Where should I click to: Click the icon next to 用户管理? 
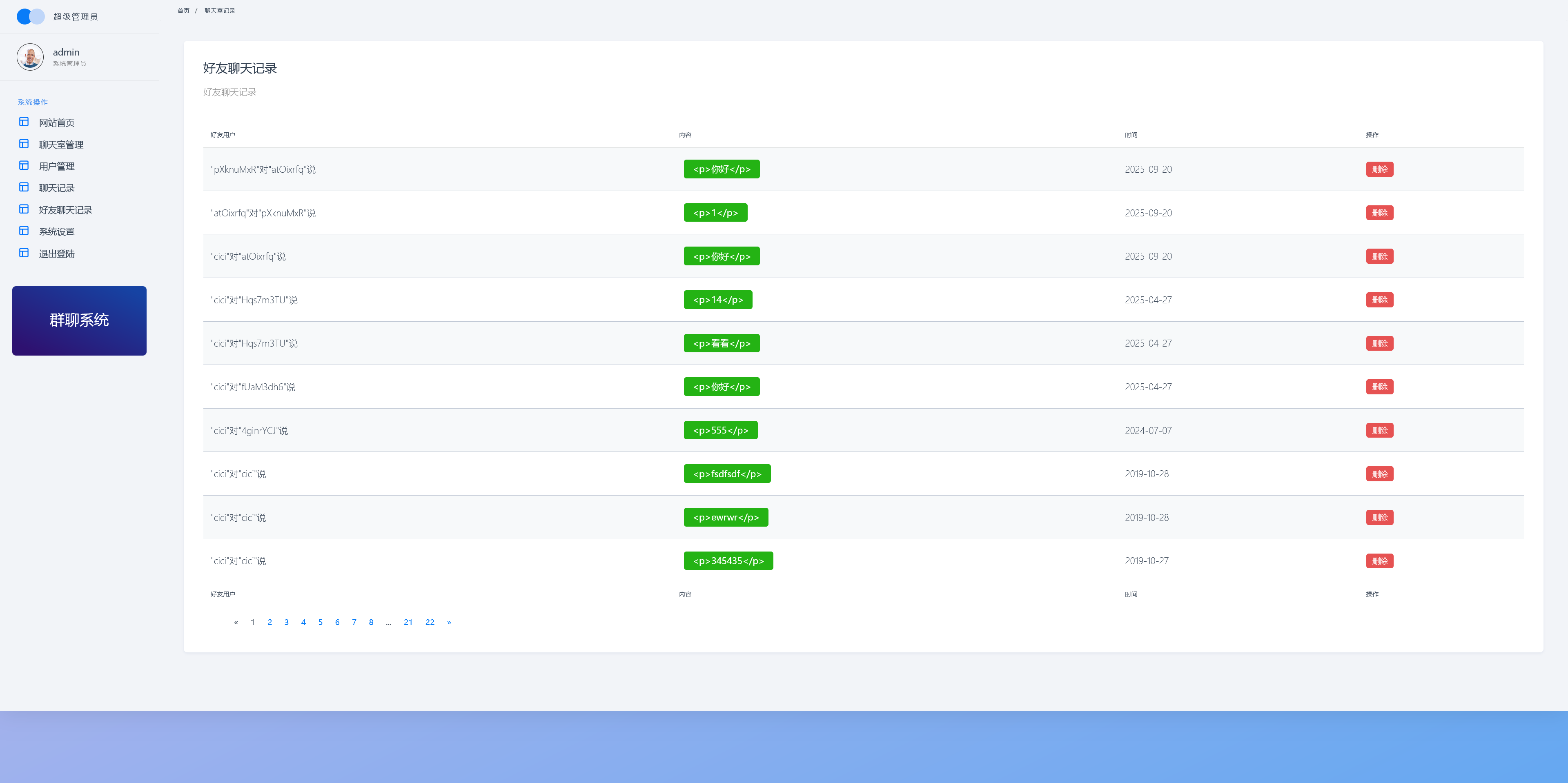(x=24, y=165)
